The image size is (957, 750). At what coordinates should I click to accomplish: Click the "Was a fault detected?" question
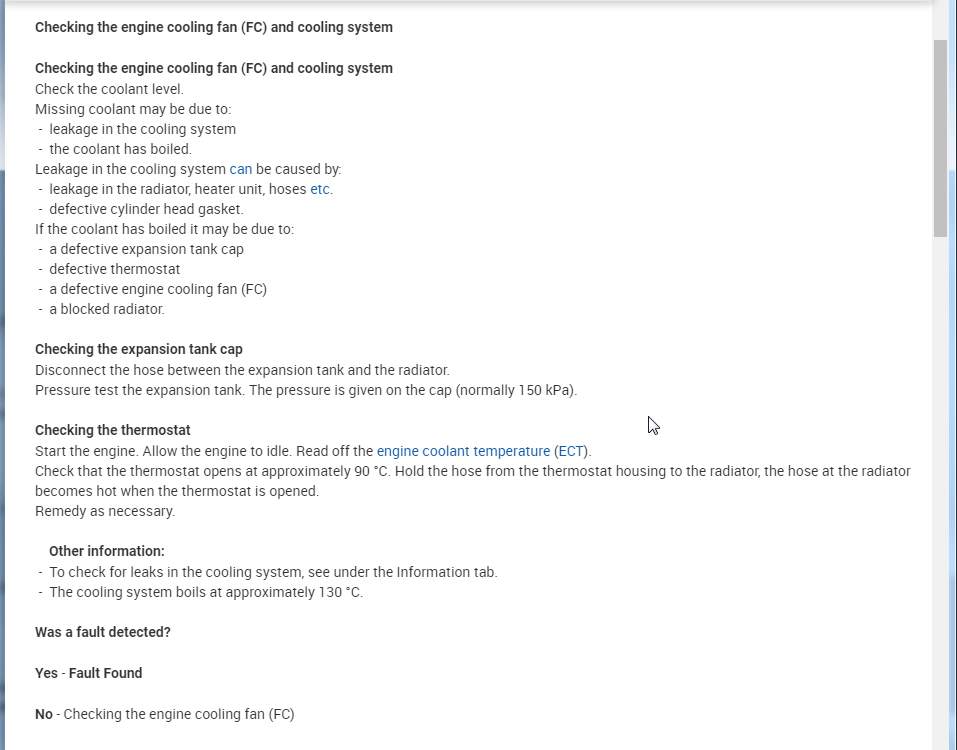(103, 632)
